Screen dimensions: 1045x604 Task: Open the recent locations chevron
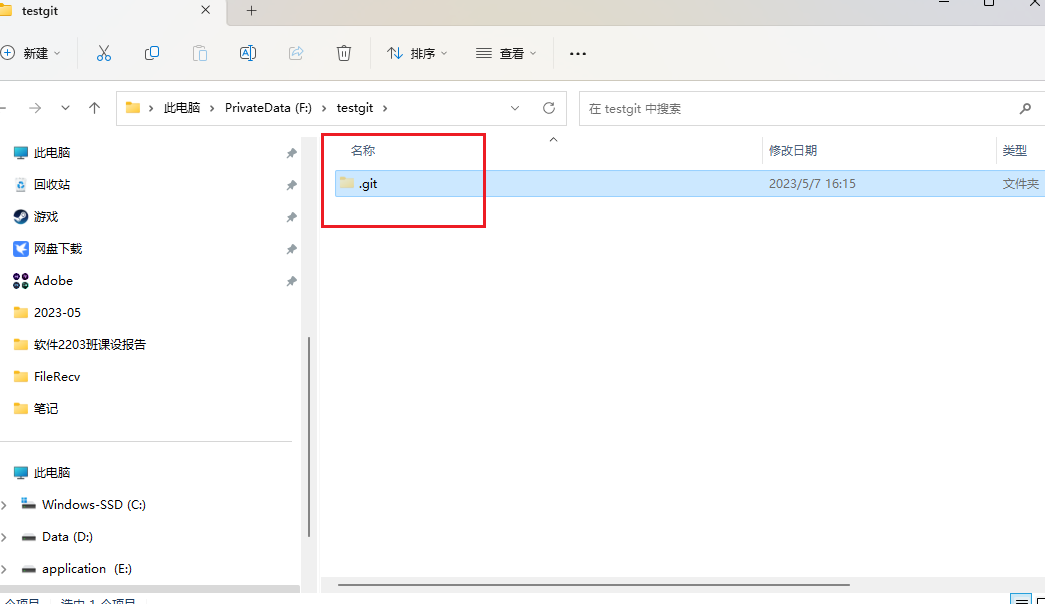point(65,108)
